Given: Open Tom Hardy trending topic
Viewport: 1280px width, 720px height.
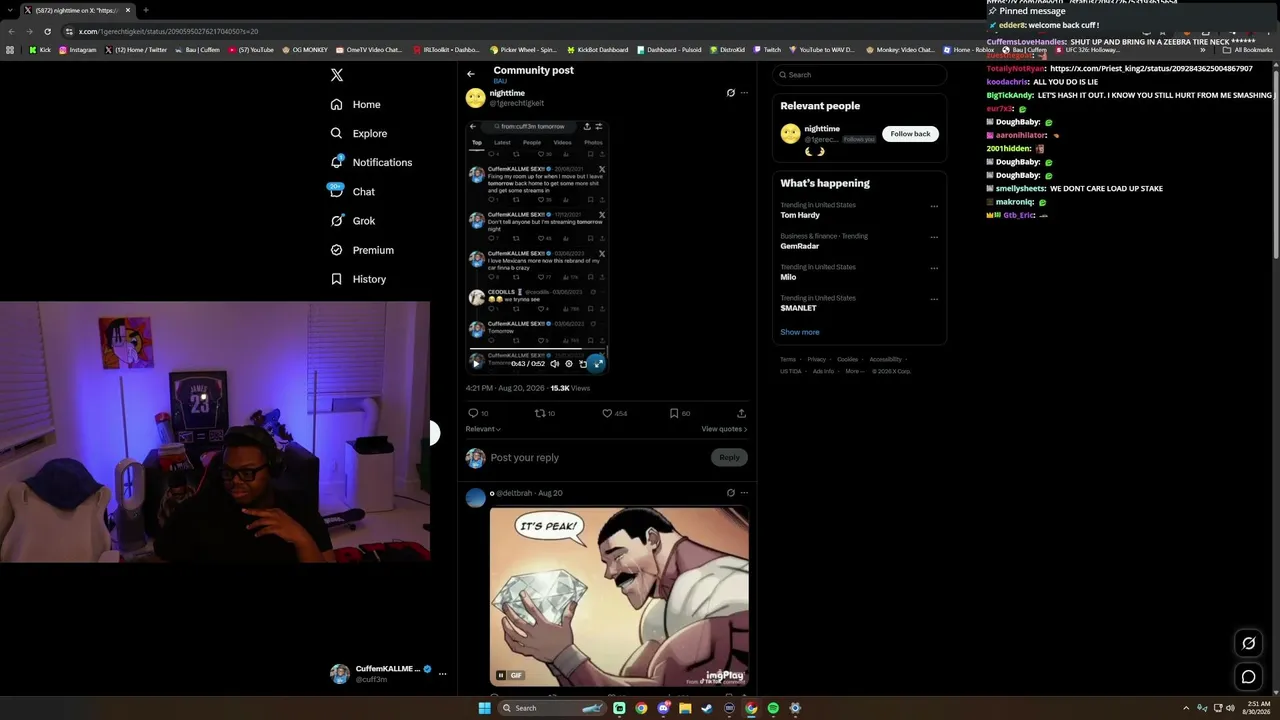Looking at the screenshot, I should click(x=800, y=215).
